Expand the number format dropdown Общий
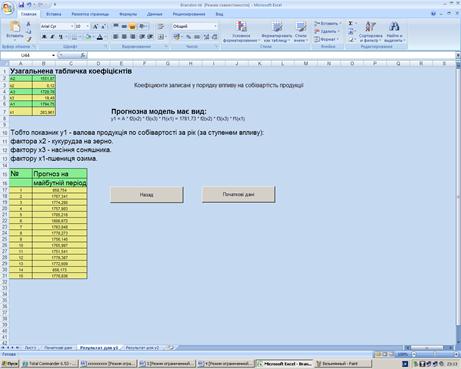This screenshot has height=369, width=461. [195, 26]
